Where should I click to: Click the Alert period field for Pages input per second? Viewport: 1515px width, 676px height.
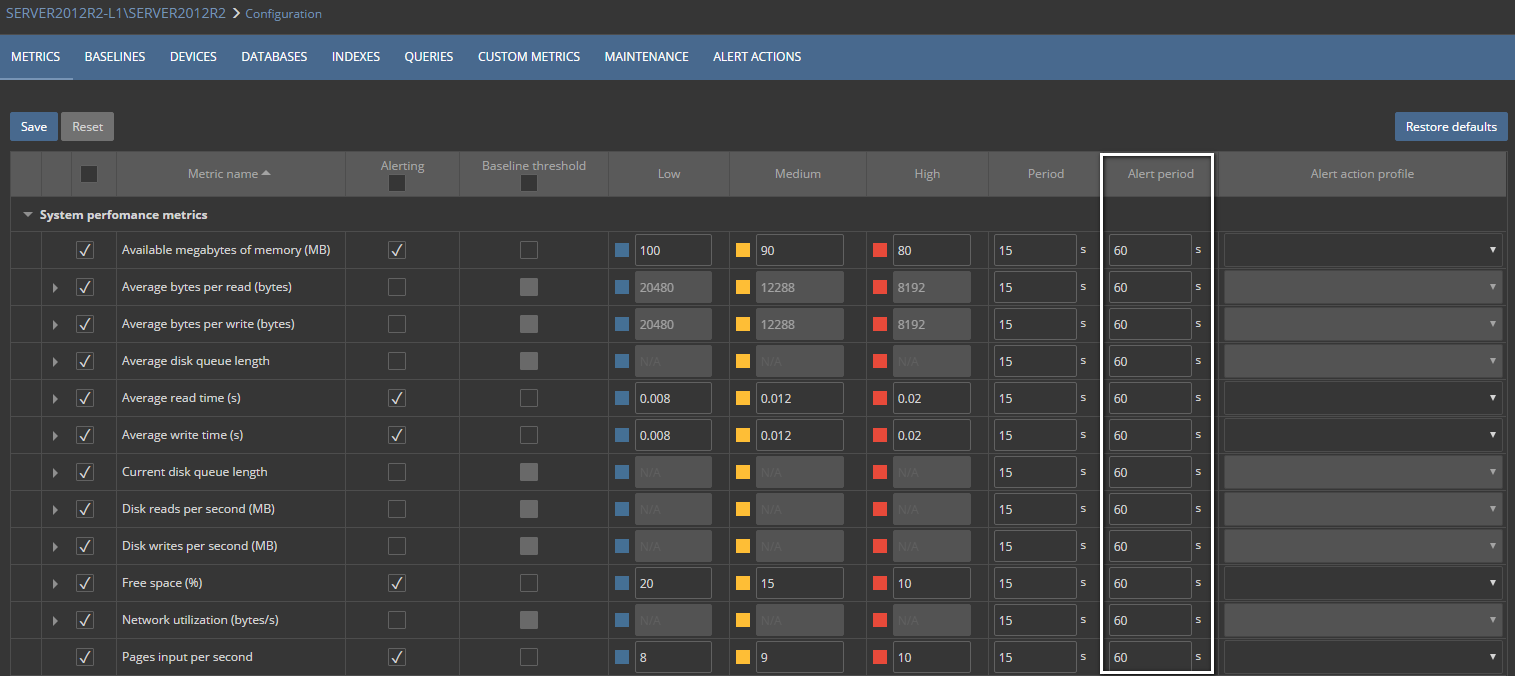[x=1150, y=657]
